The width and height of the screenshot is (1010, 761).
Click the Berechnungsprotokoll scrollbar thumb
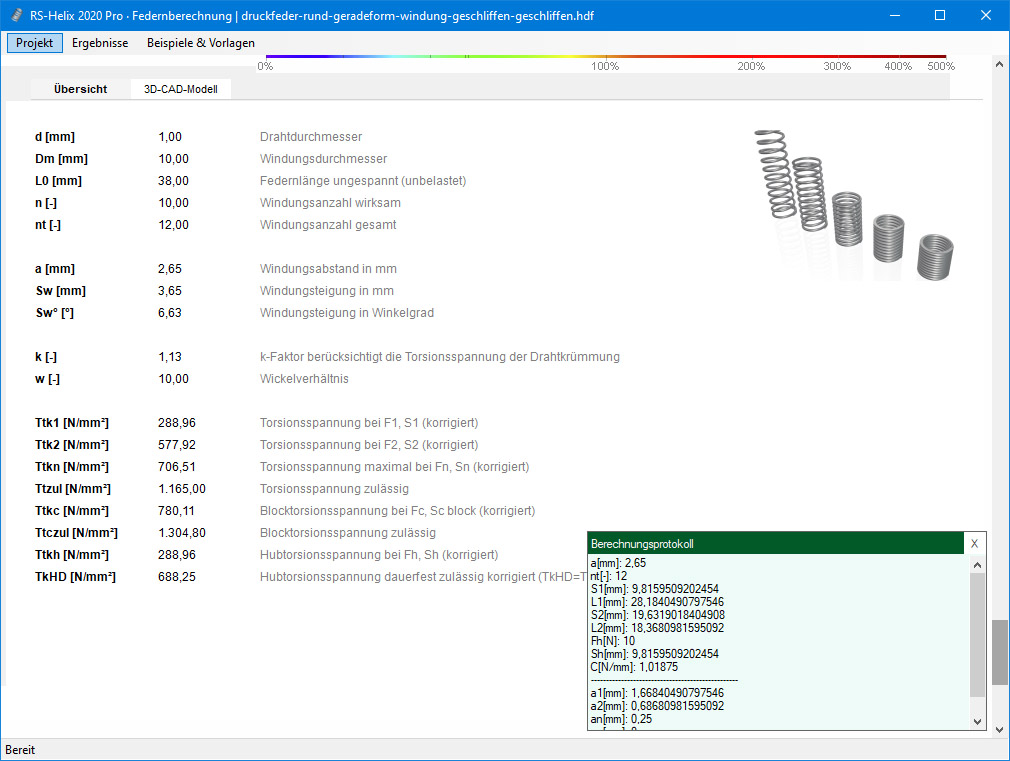click(977, 635)
